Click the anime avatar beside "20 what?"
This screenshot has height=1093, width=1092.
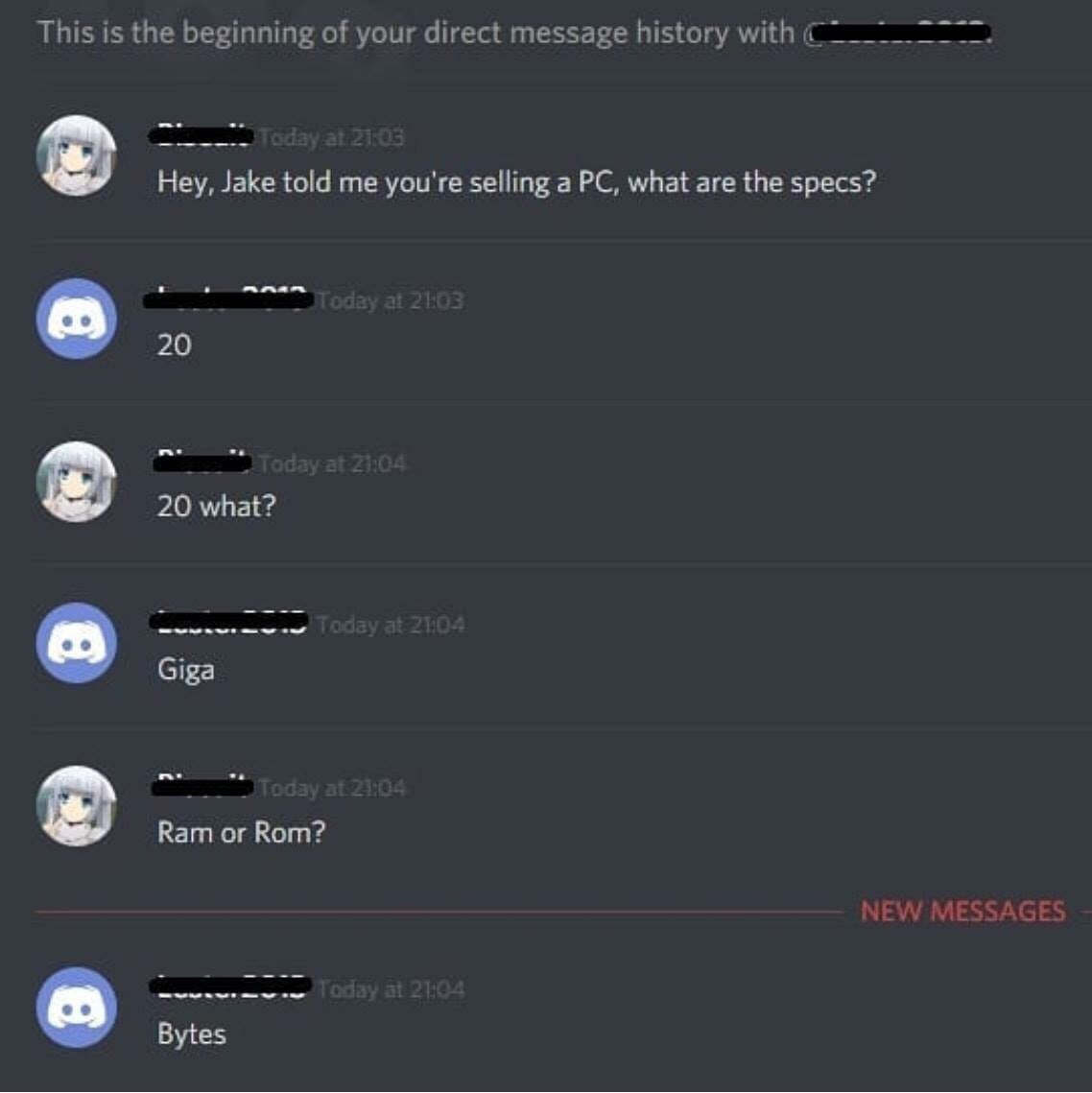(76, 482)
